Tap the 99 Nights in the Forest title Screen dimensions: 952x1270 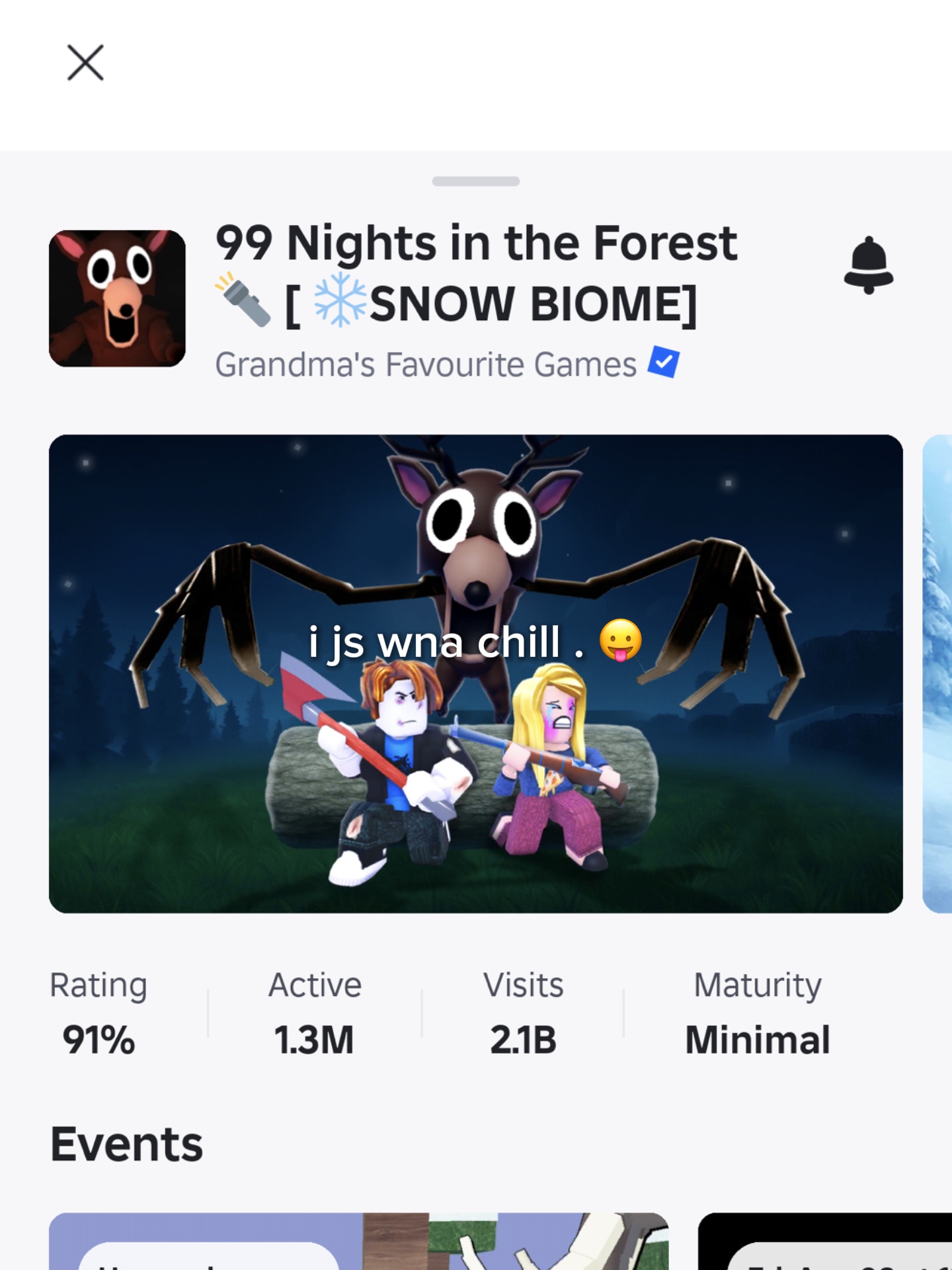pos(476,243)
